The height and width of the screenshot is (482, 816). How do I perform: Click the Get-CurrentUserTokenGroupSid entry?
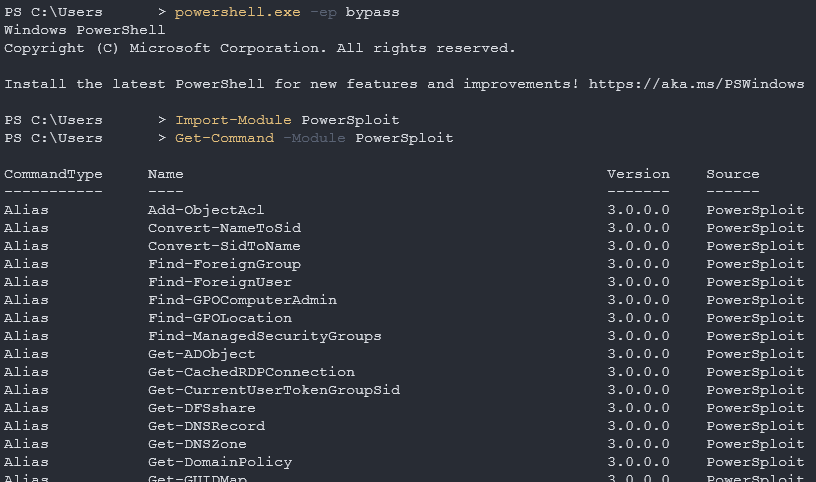[273, 390]
